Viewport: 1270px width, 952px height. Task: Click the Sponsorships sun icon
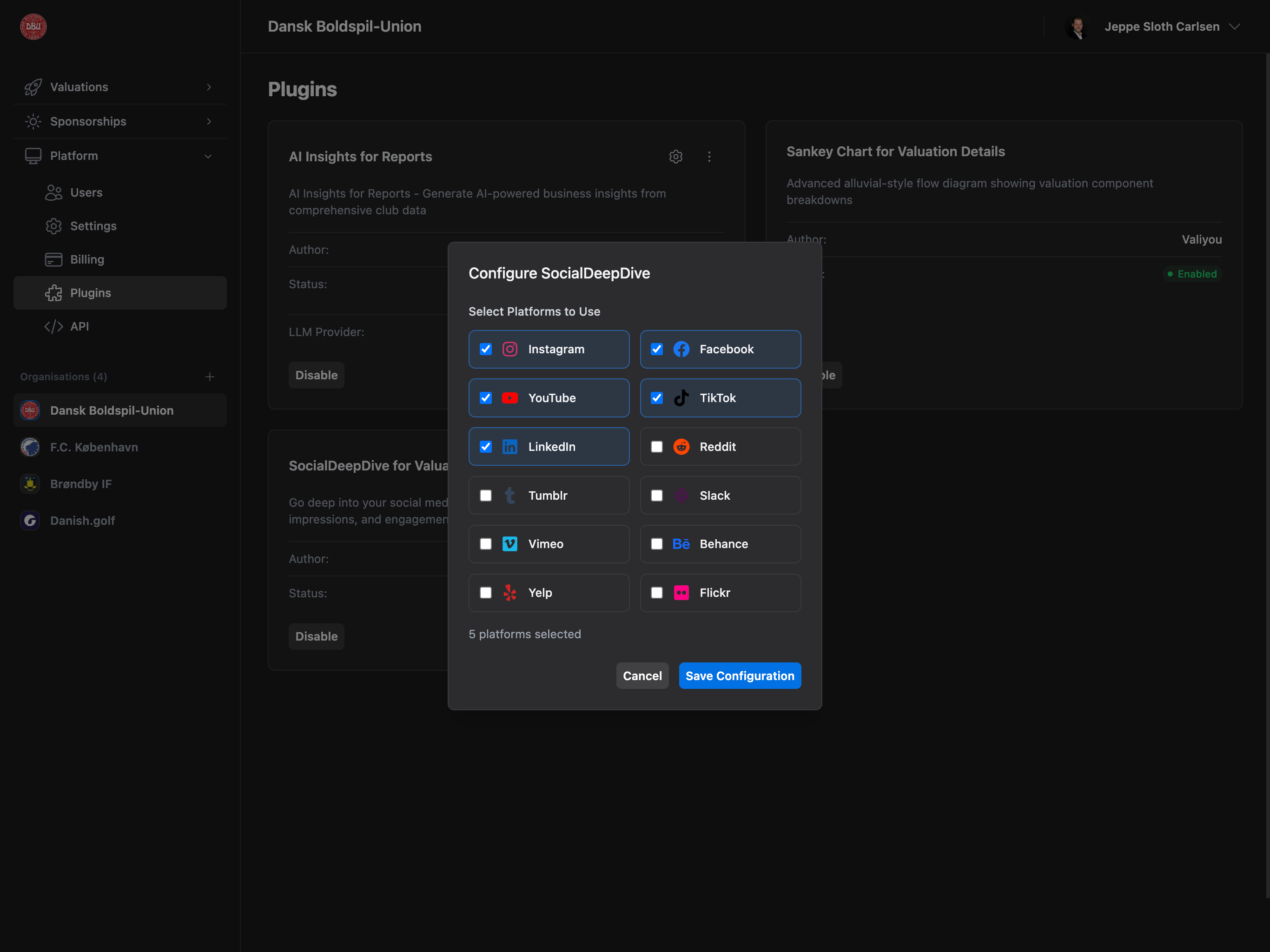point(33,121)
